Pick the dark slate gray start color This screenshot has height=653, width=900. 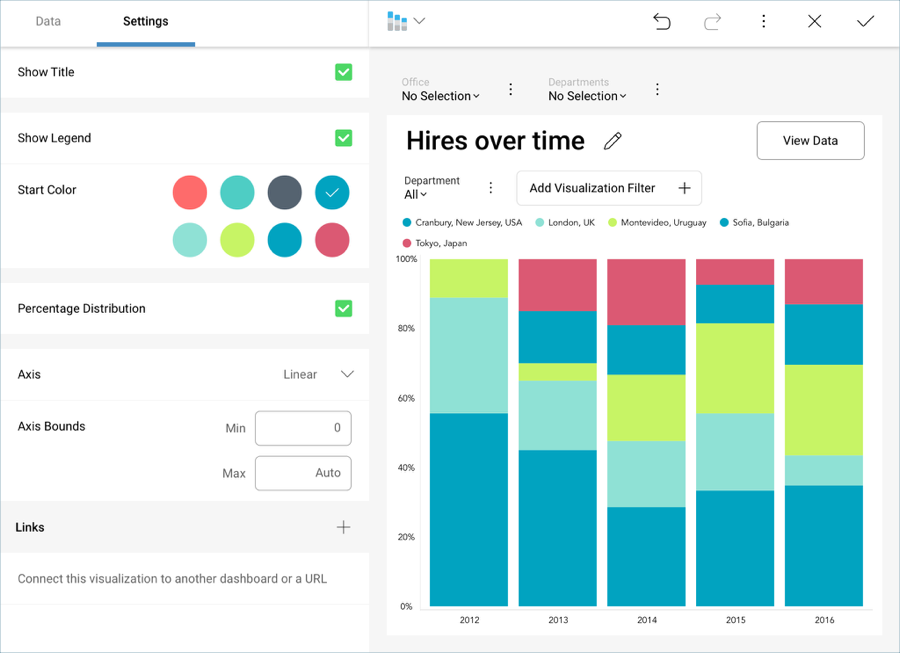[285, 192]
